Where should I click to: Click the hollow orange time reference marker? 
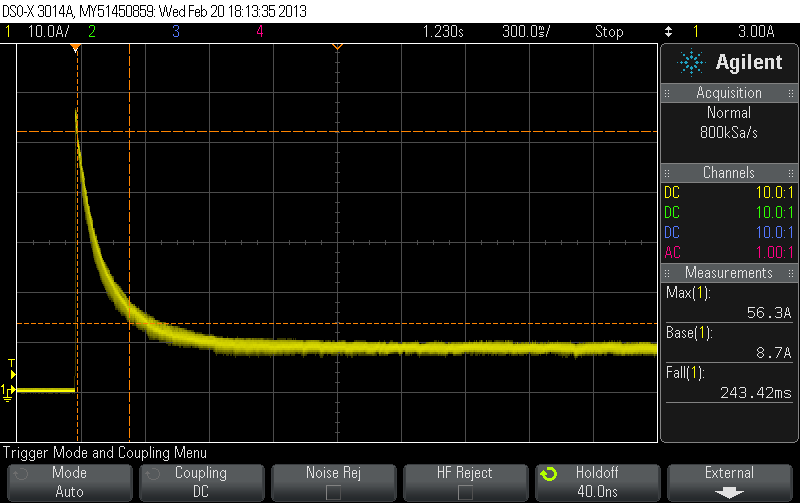pyautogui.click(x=337, y=47)
